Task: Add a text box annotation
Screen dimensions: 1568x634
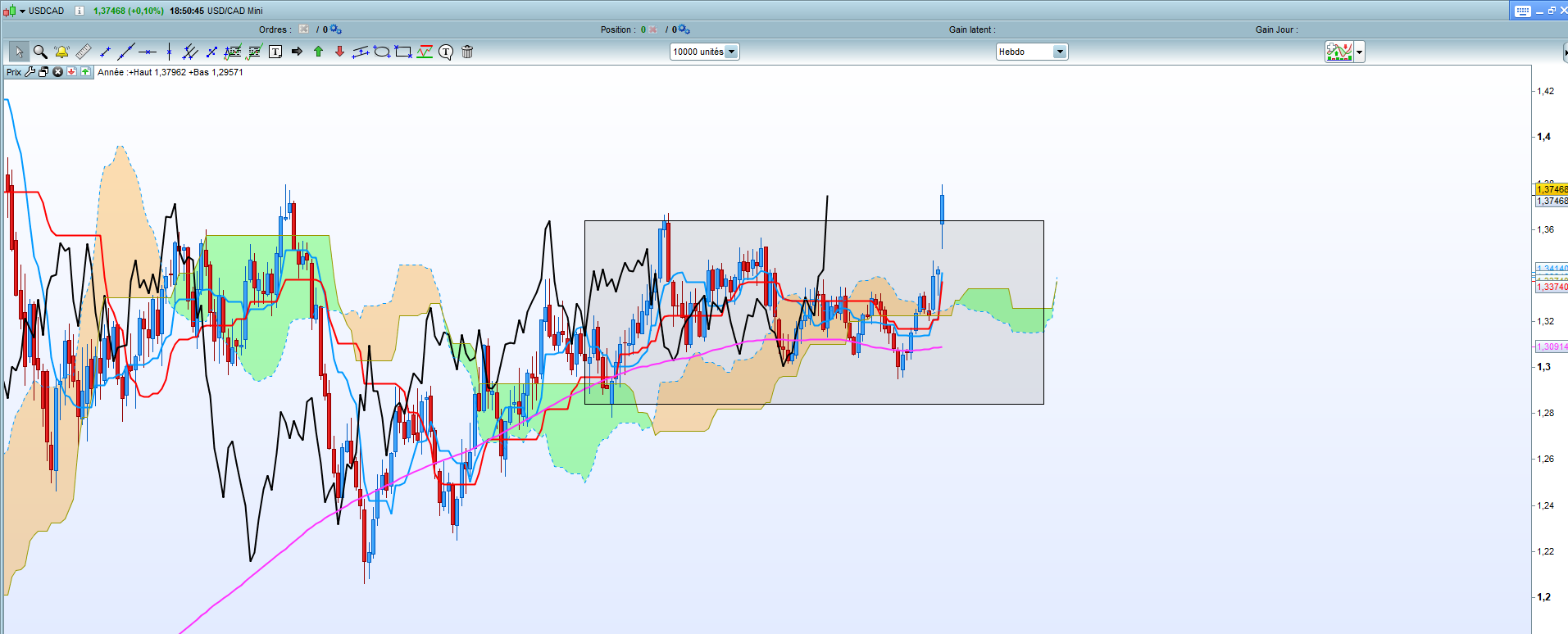Action: tap(275, 52)
